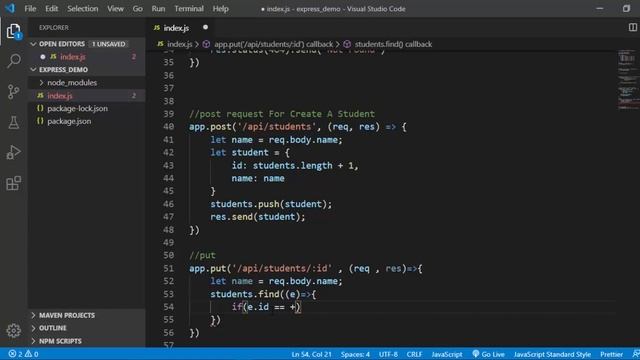The image size is (640, 360).
Task: Click the Go Live status bar button
Action: pyautogui.click(x=488, y=354)
